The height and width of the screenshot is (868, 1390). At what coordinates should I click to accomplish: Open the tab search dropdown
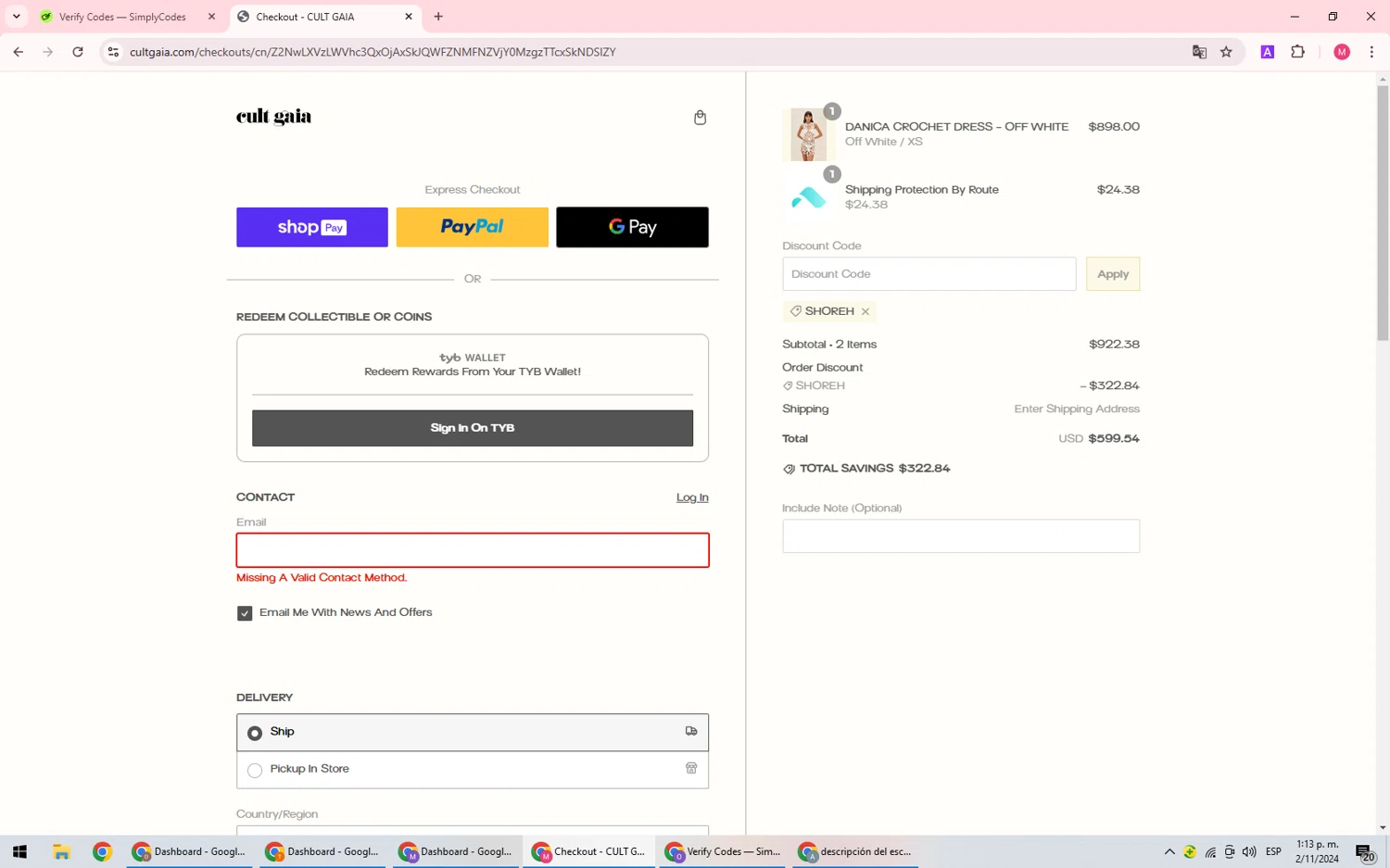pyautogui.click(x=17, y=17)
